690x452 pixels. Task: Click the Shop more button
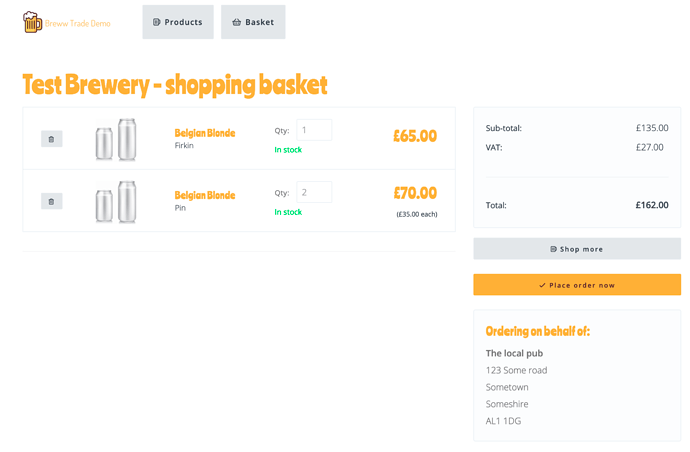(x=577, y=249)
